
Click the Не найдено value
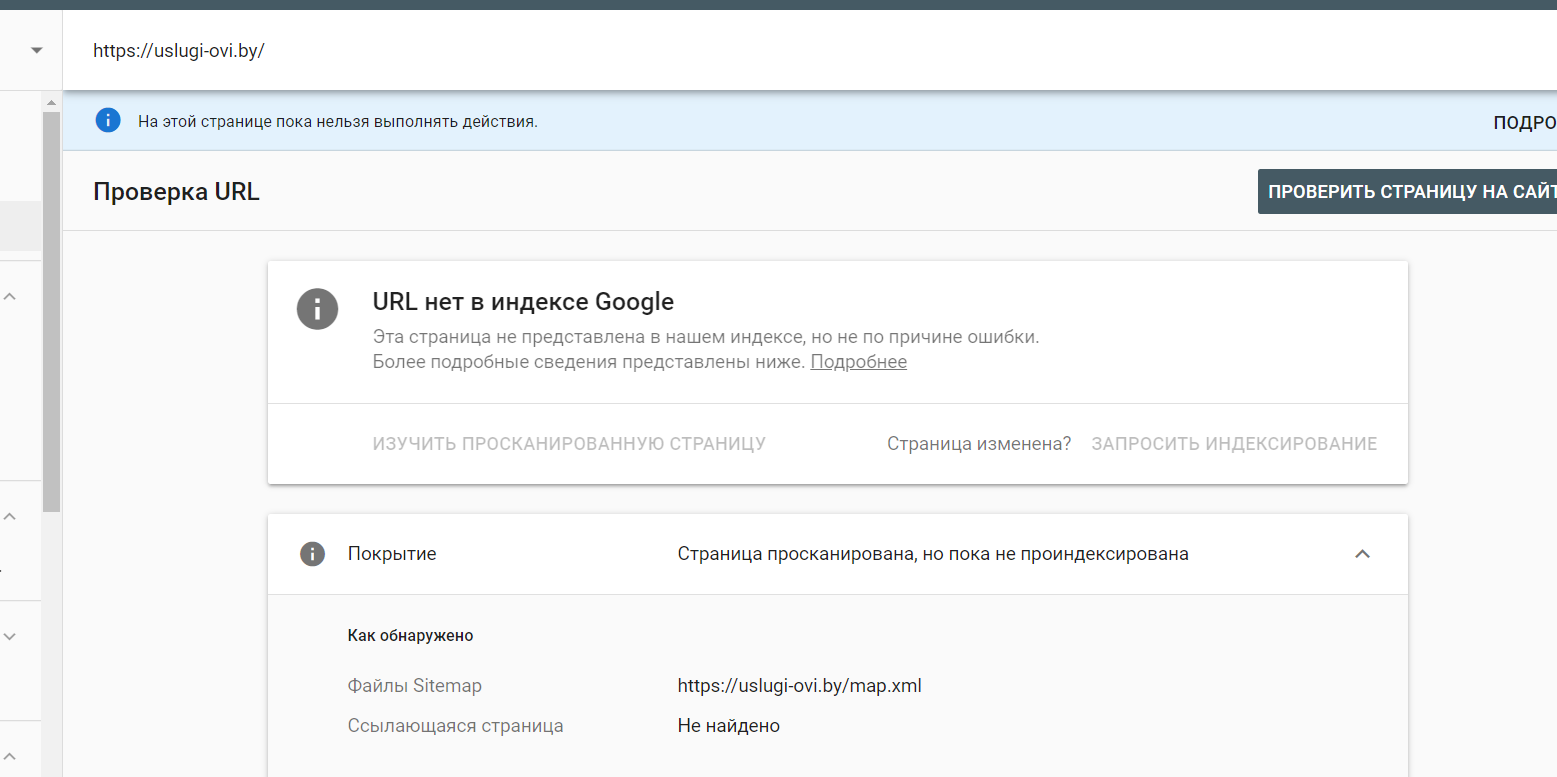[x=728, y=726]
